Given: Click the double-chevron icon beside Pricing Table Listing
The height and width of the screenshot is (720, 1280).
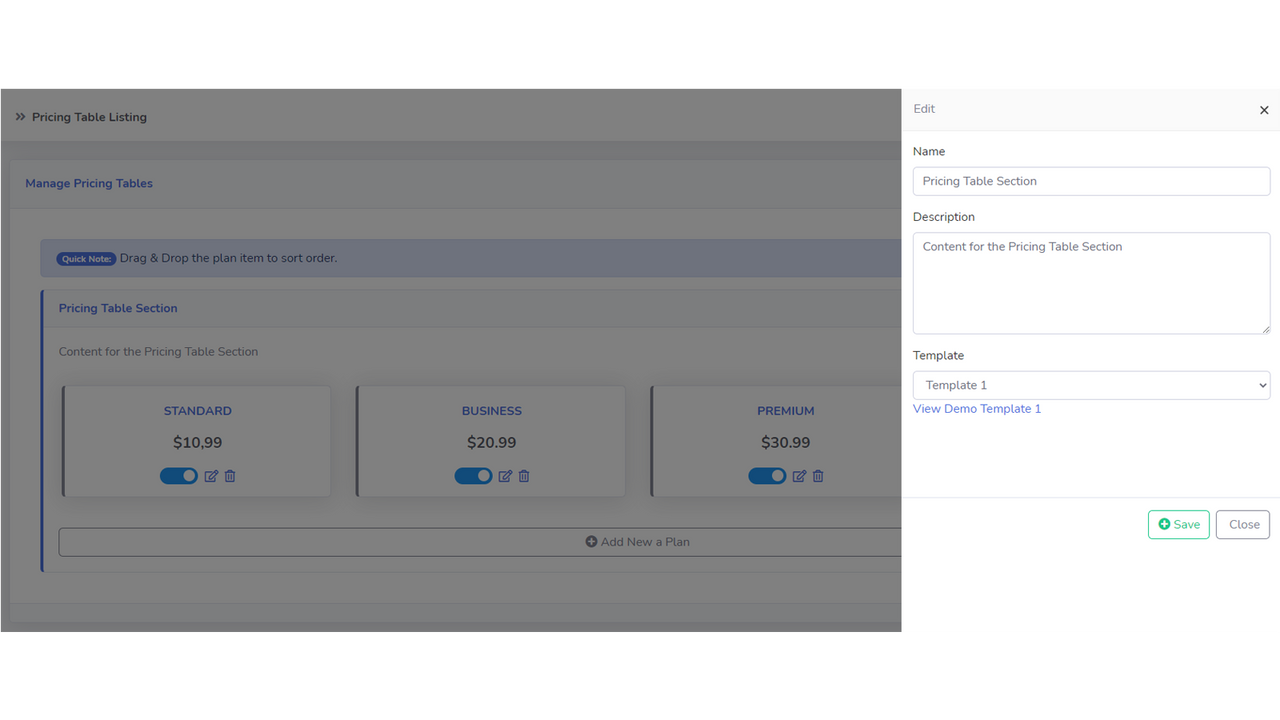Looking at the screenshot, I should [x=20, y=116].
